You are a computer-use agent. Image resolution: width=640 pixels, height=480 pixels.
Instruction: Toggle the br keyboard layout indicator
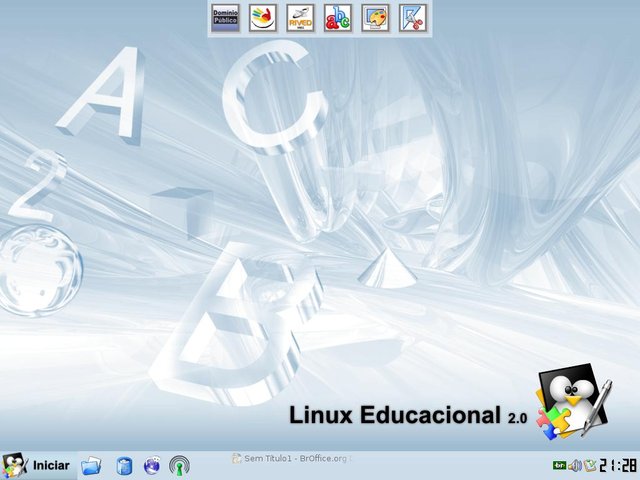560,465
